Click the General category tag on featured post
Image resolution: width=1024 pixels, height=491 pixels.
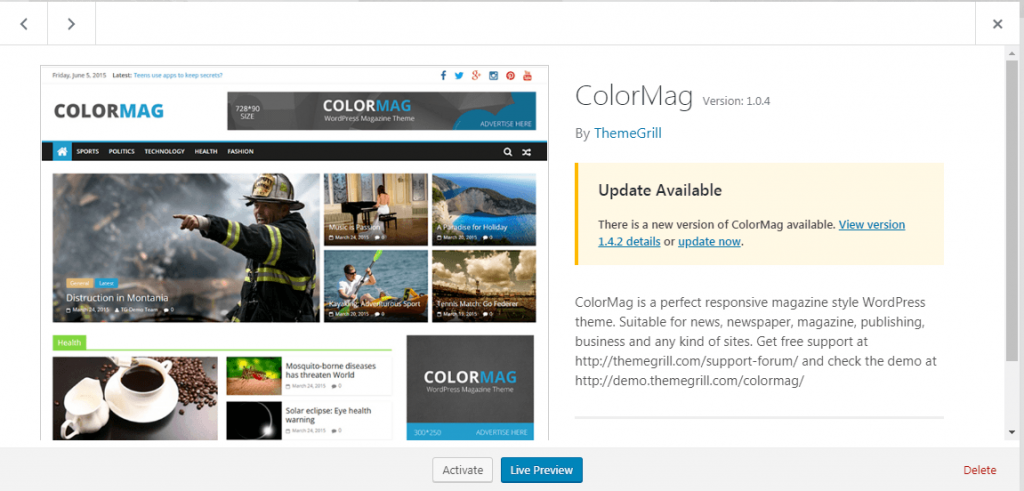click(x=80, y=283)
